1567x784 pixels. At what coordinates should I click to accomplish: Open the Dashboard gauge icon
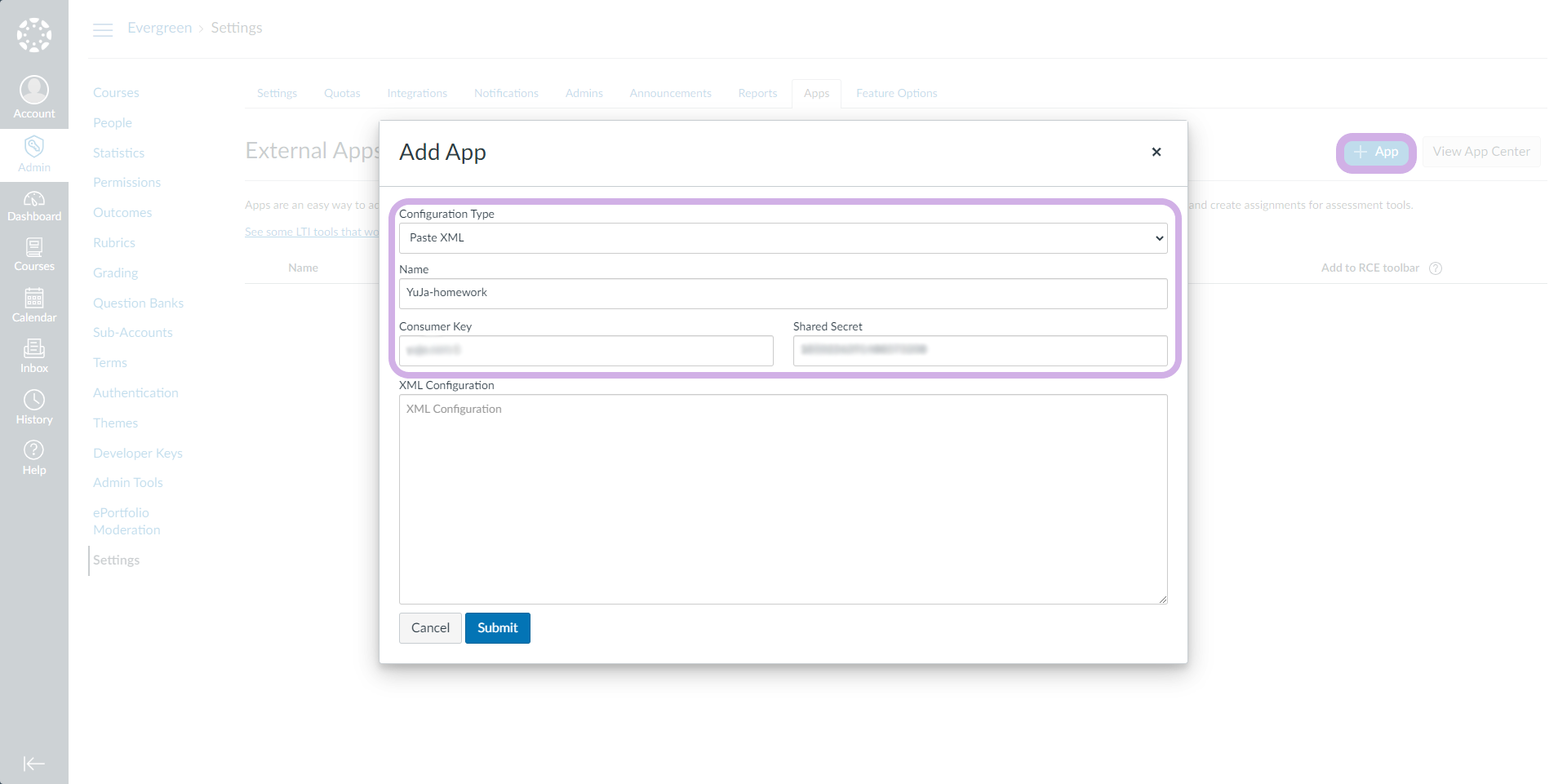[x=34, y=199]
